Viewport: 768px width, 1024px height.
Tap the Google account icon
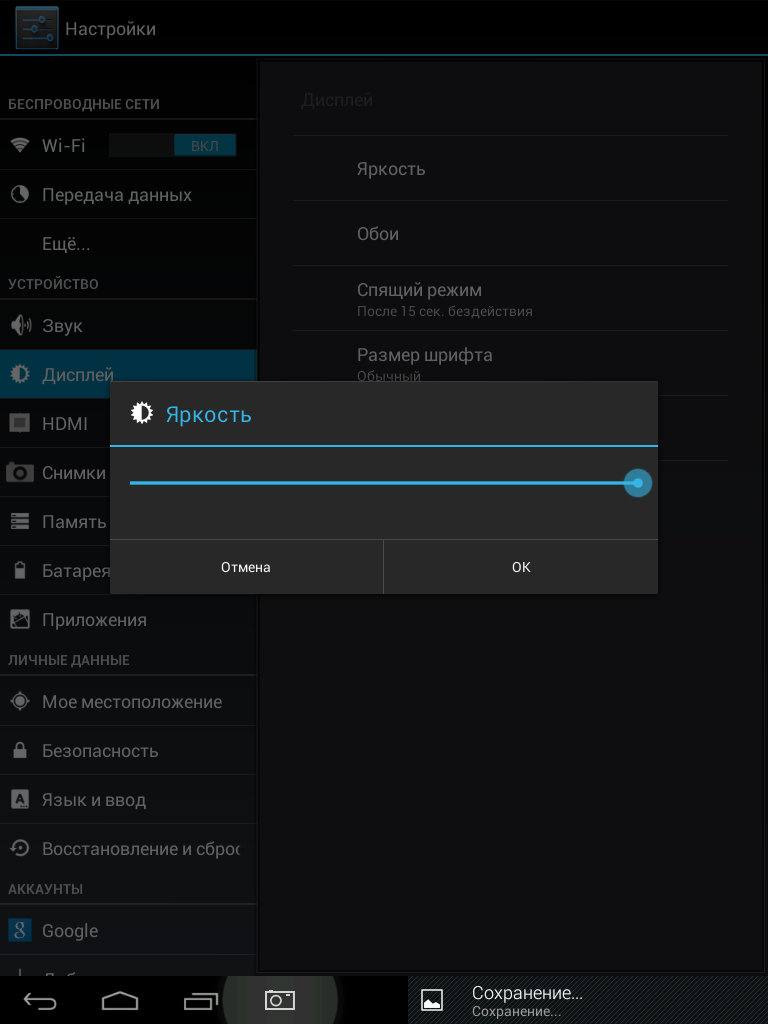pos(20,930)
